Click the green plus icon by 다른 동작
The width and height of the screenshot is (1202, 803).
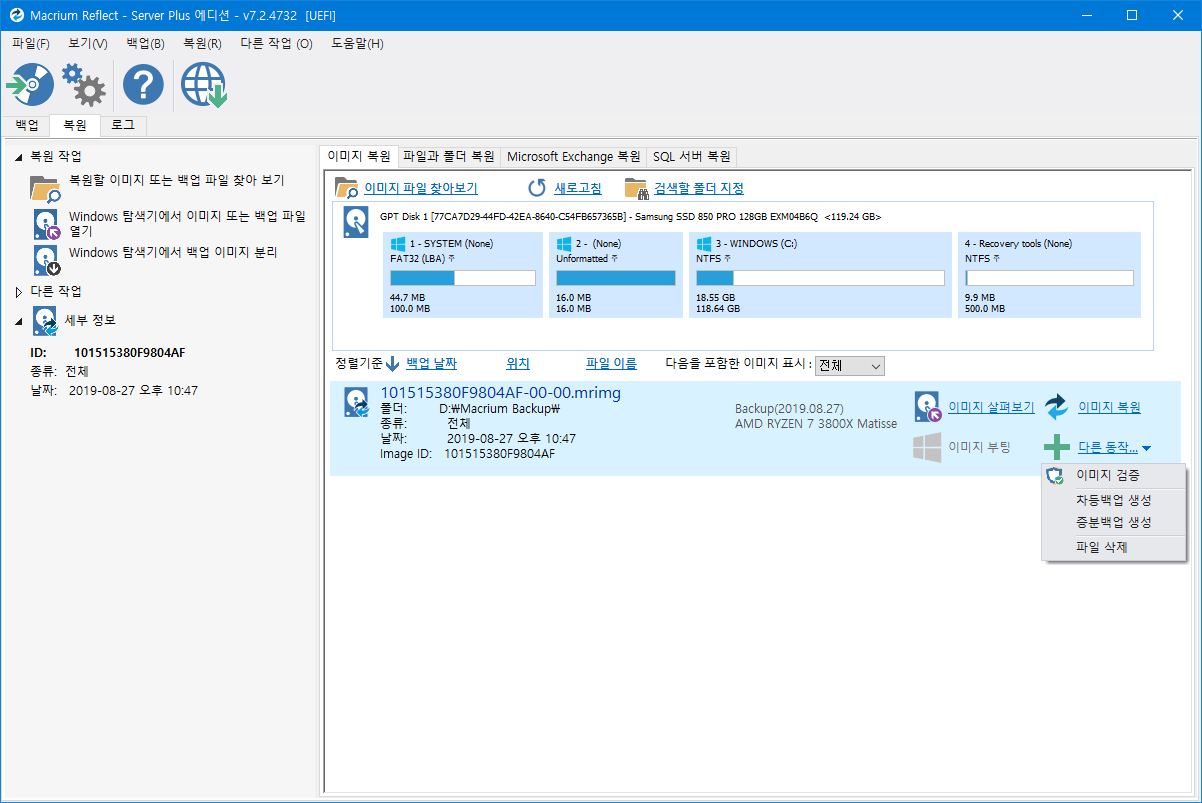click(1057, 447)
